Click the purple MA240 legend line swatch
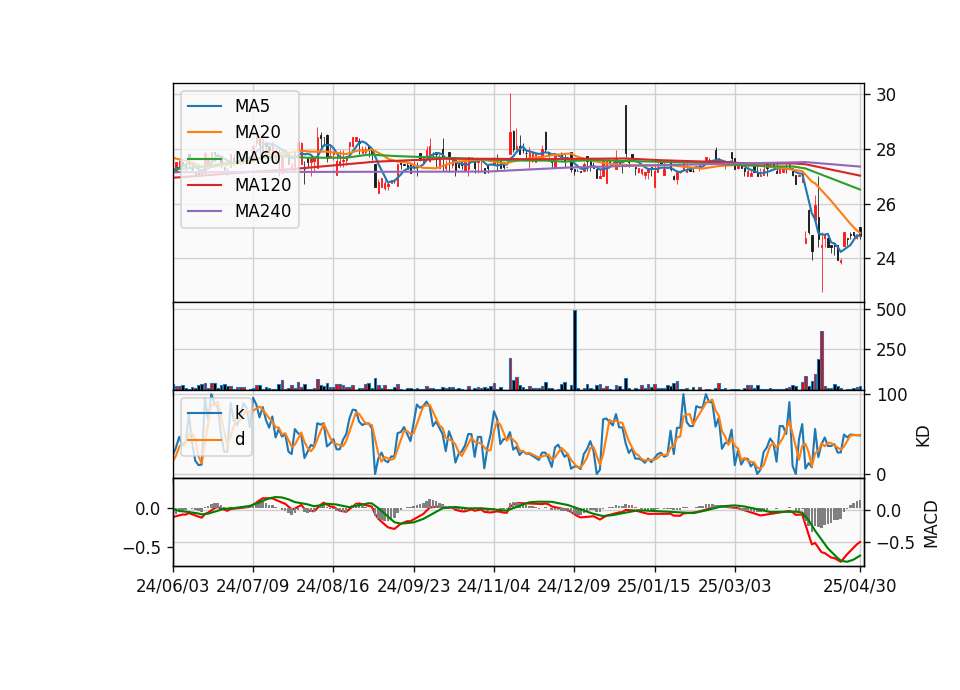The width and height of the screenshot is (960, 690). coord(204,211)
